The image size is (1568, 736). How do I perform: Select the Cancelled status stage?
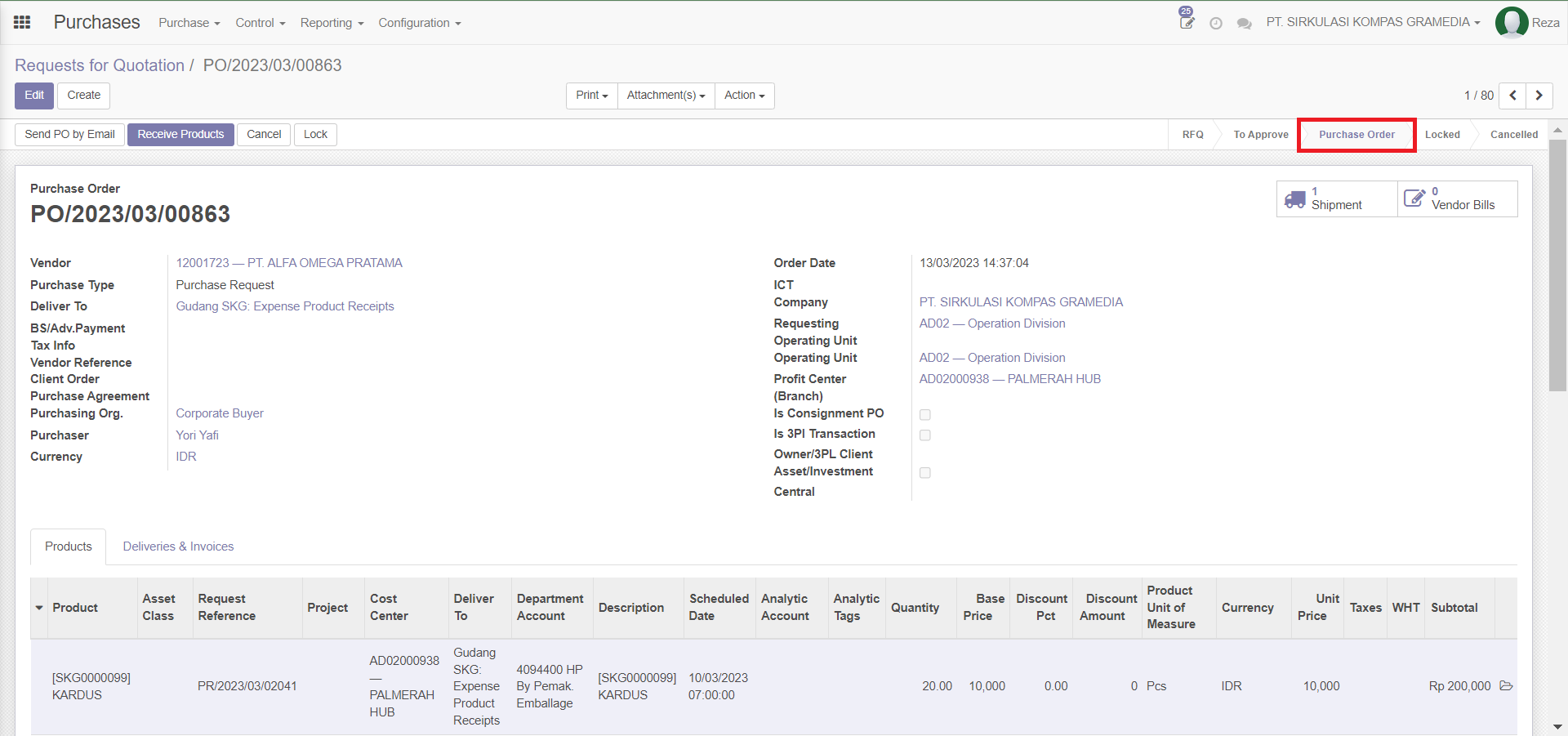pos(1514,135)
